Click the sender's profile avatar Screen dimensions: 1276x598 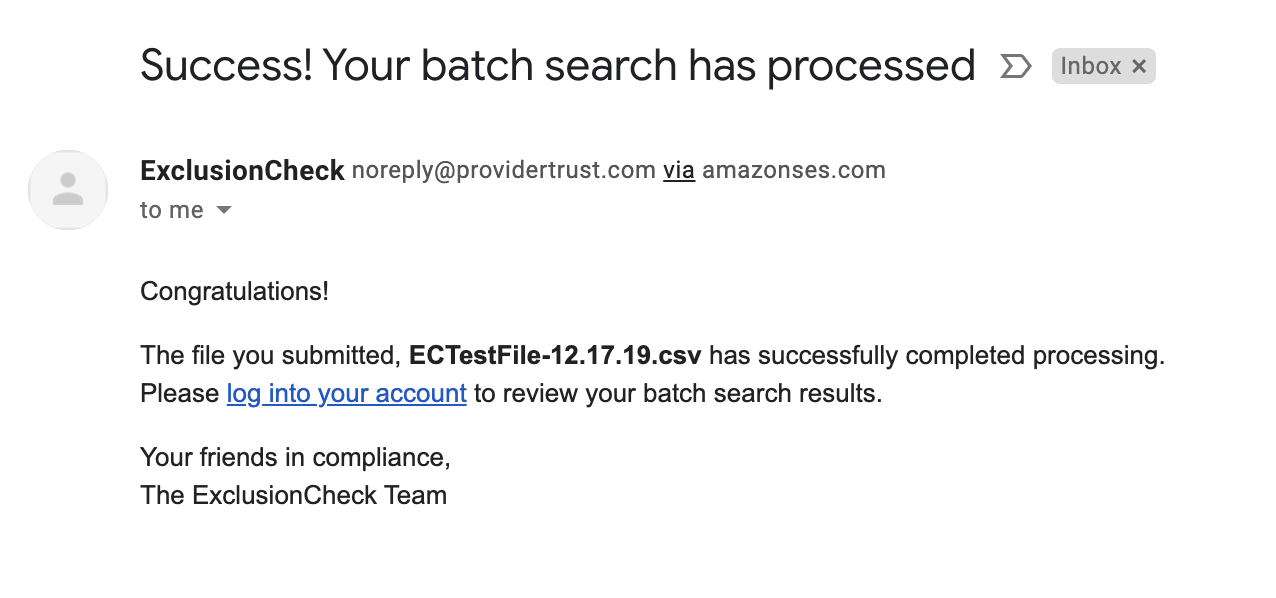(x=68, y=190)
